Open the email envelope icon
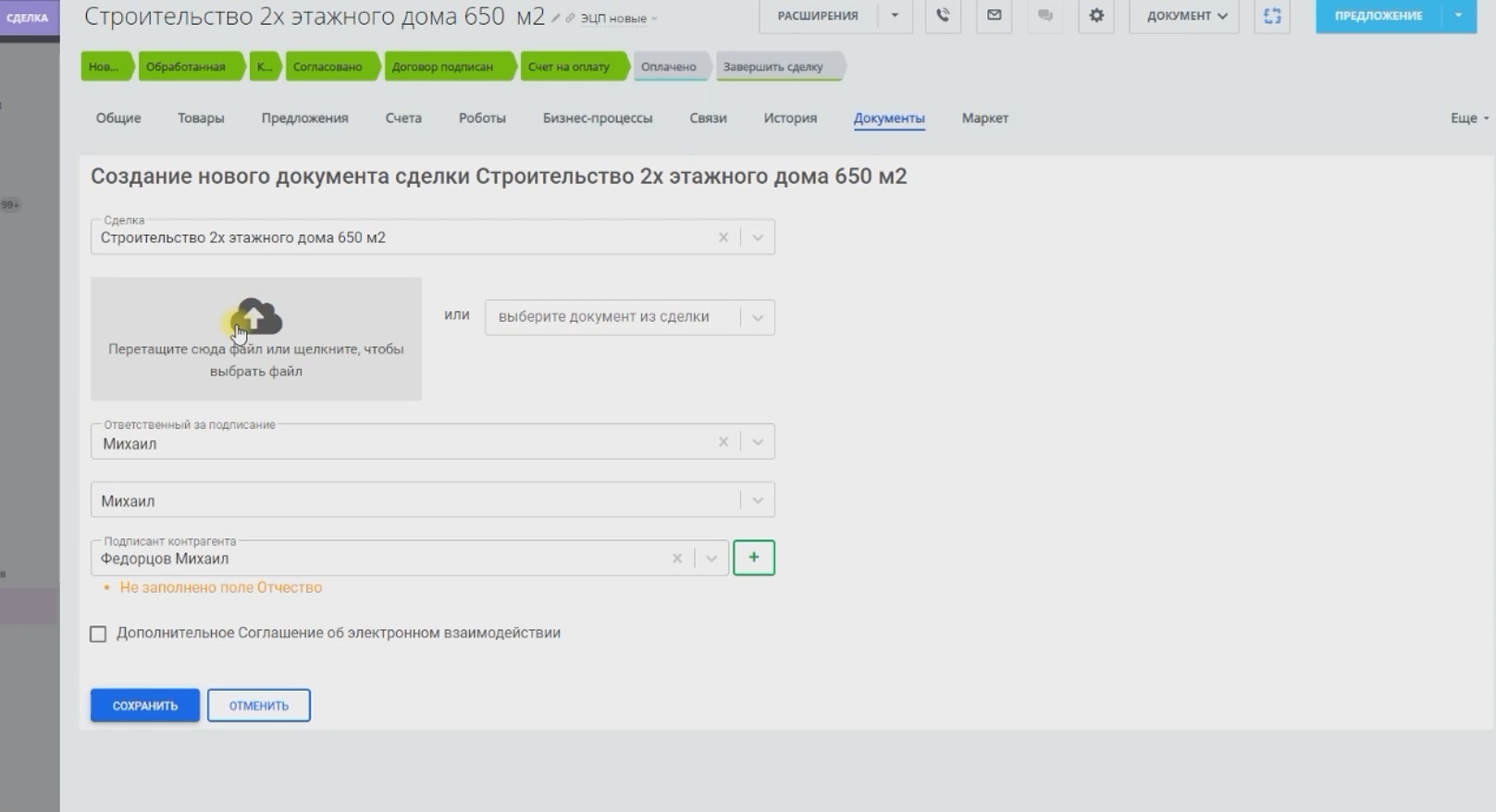This screenshot has width=1496, height=812. point(994,16)
